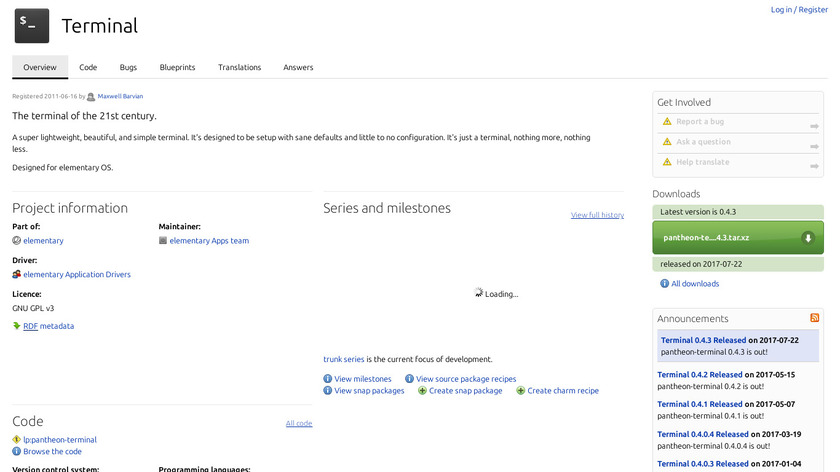This screenshot has height=472, width=840.
Task: Open Terminal 0.4.1 Released announcement
Action: click(700, 404)
